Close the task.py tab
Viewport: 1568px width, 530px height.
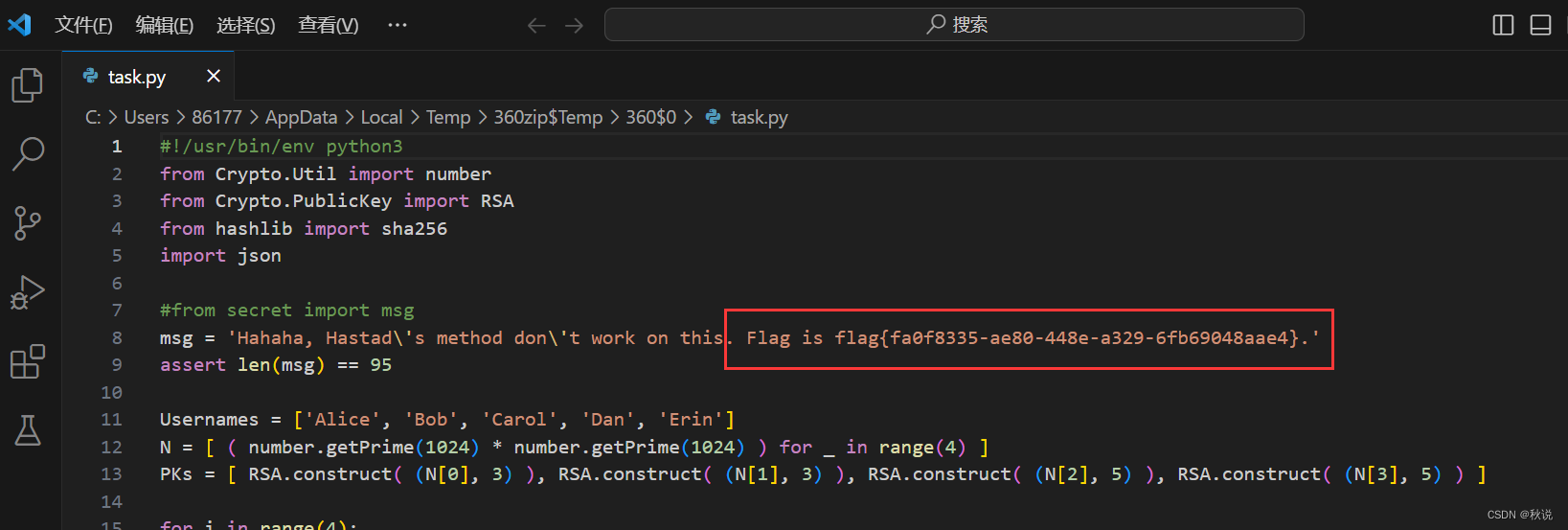point(214,76)
